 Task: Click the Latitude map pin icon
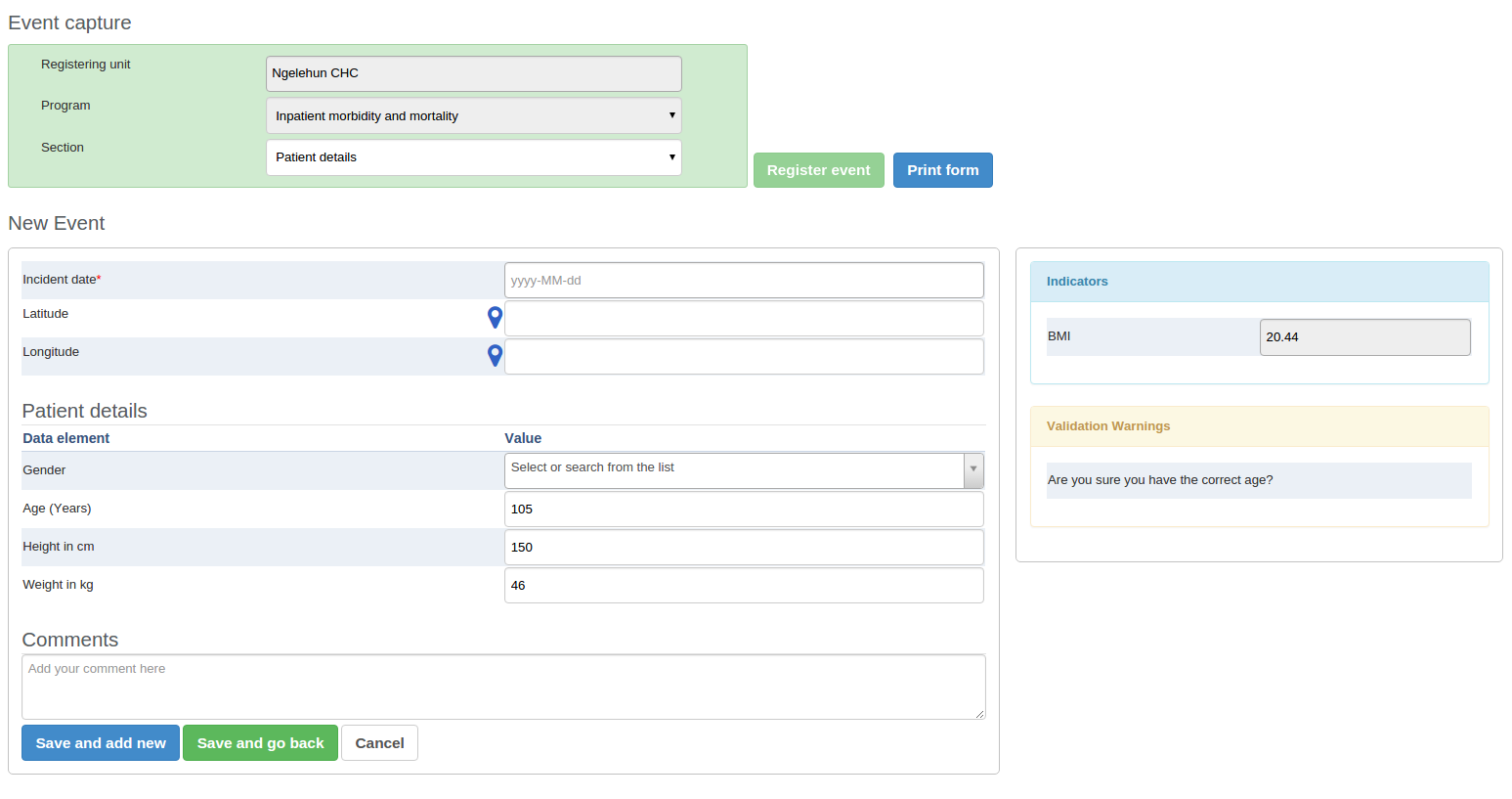click(495, 317)
